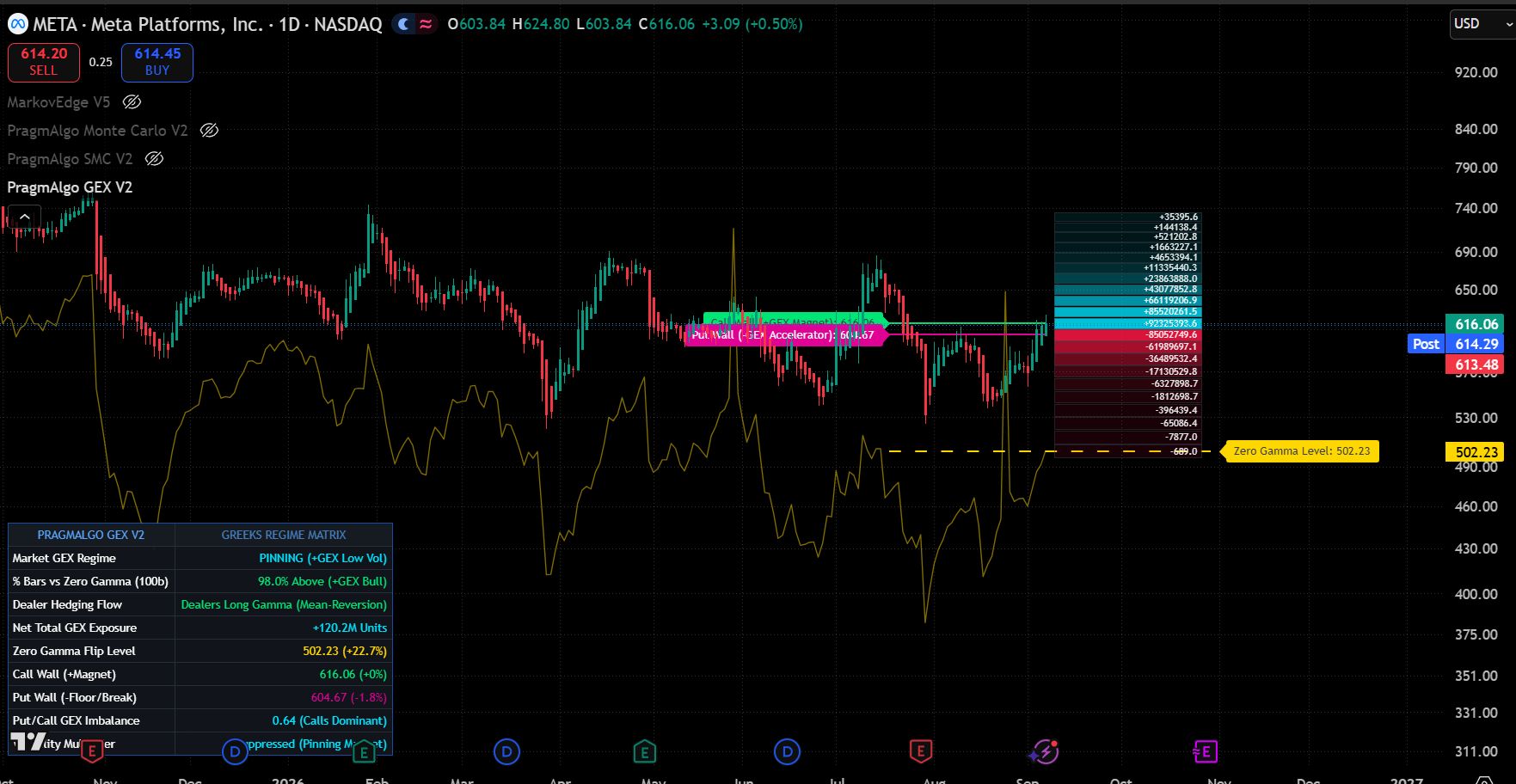Screen dimensions: 1516x784
Task: Click the Dealers Long Gamma (Mean-Reversion) cell
Action: [284, 604]
